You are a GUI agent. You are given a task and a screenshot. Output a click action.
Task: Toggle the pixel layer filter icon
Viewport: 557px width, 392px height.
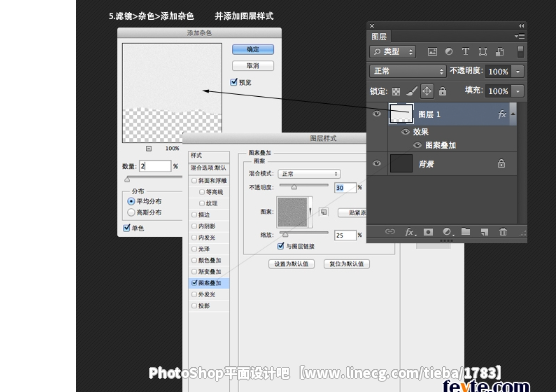(x=432, y=52)
